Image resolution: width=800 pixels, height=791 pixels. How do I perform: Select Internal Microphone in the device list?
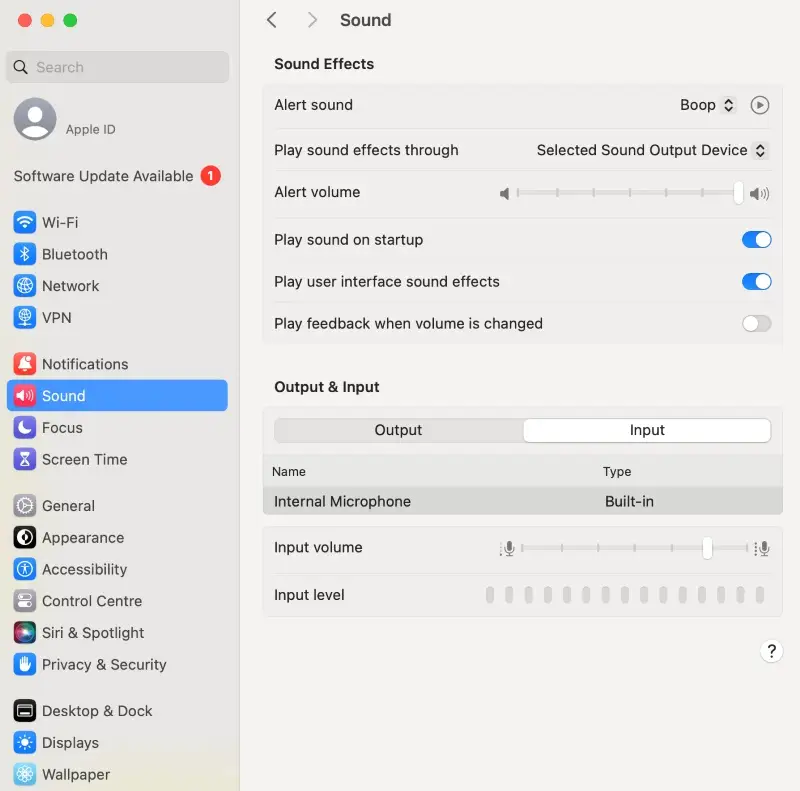pos(342,501)
